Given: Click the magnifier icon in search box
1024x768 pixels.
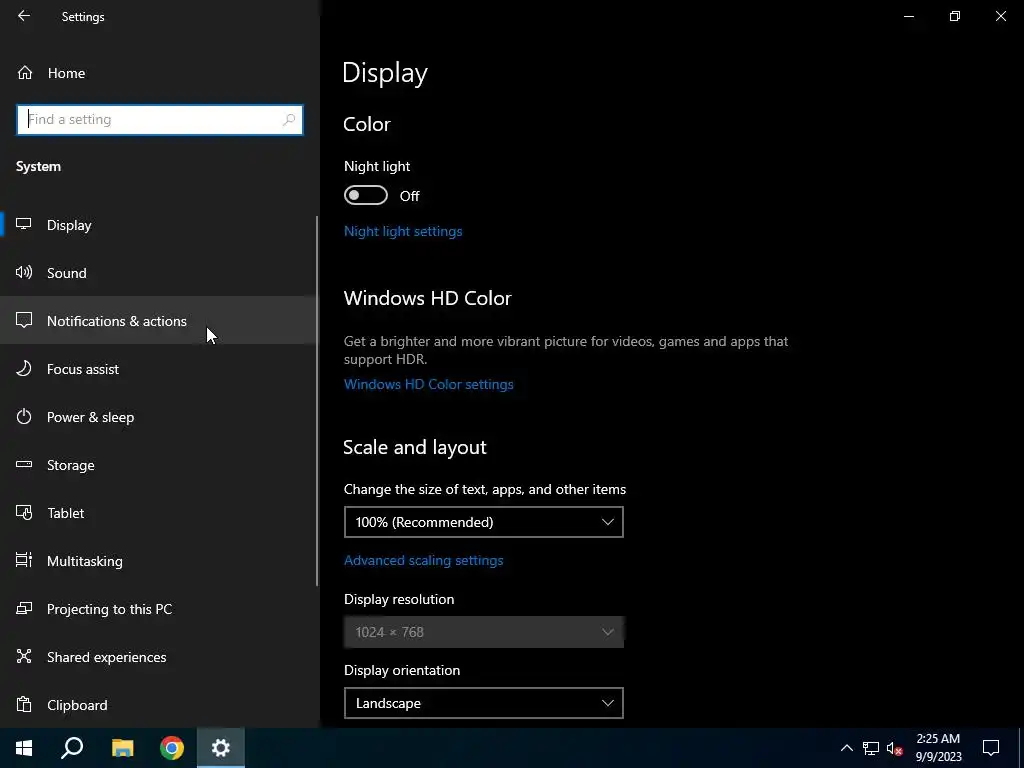Looking at the screenshot, I should [x=289, y=120].
